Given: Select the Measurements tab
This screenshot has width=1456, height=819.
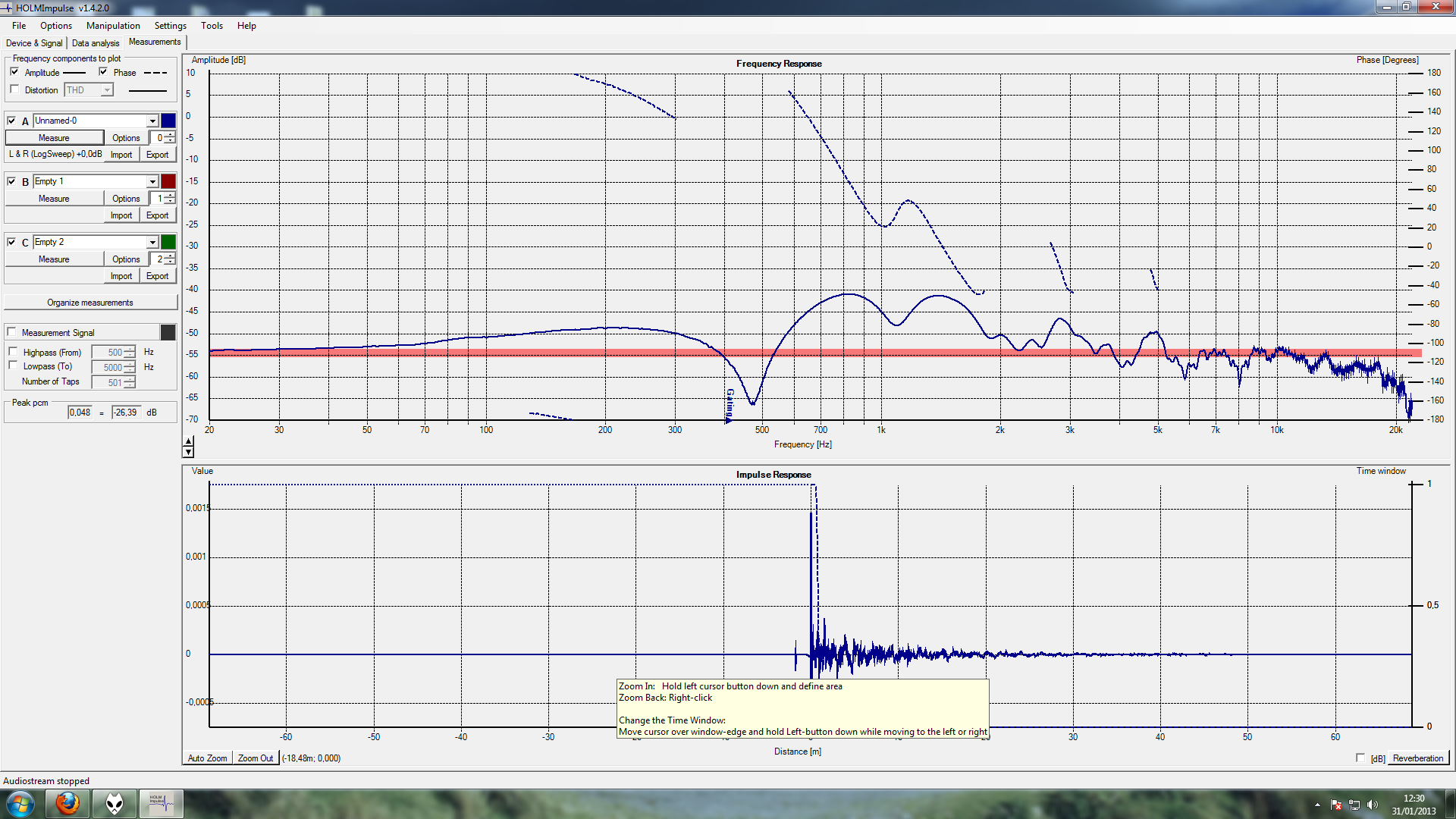Looking at the screenshot, I should click(155, 42).
